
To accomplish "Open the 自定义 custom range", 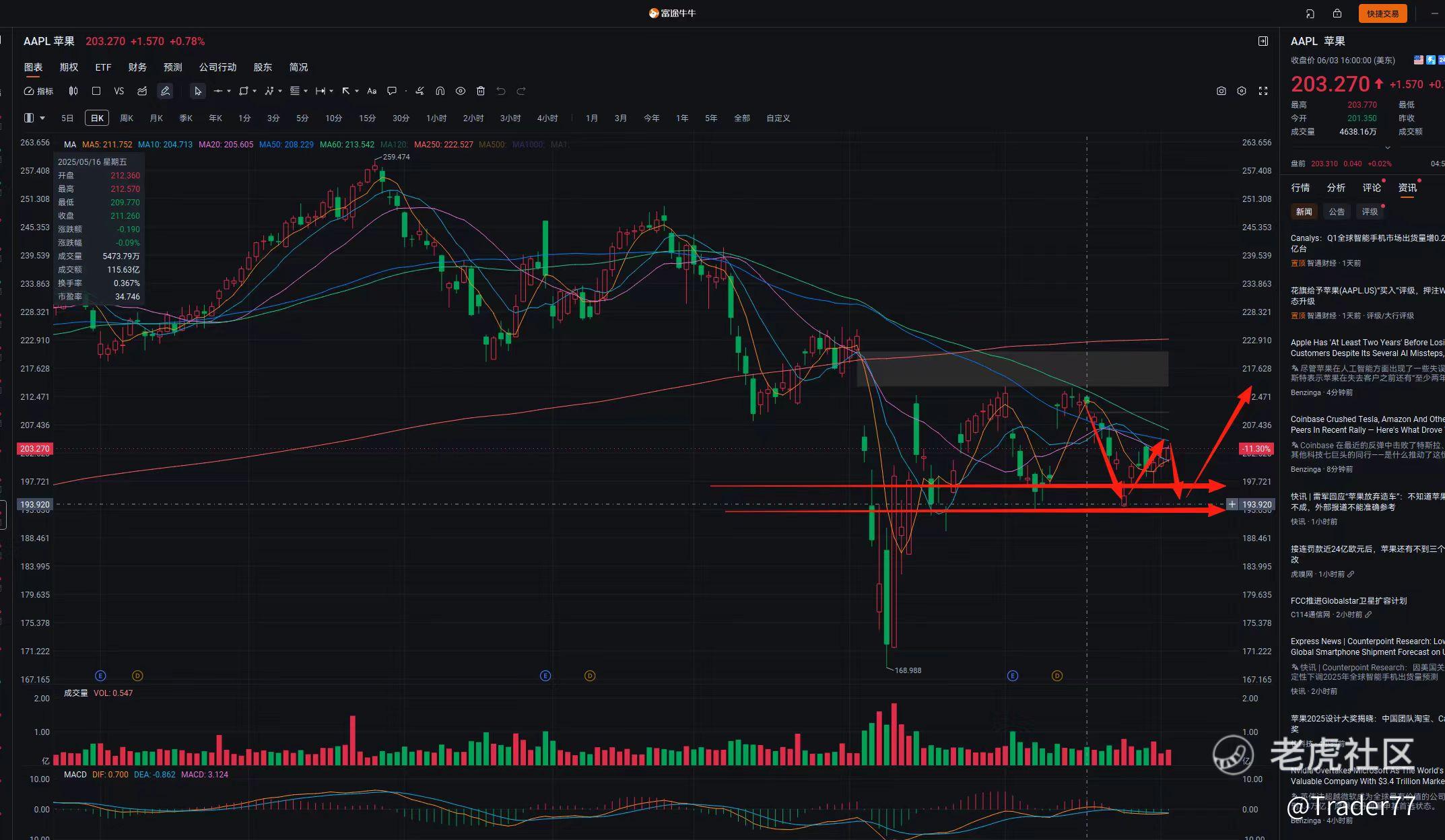I will [778, 118].
